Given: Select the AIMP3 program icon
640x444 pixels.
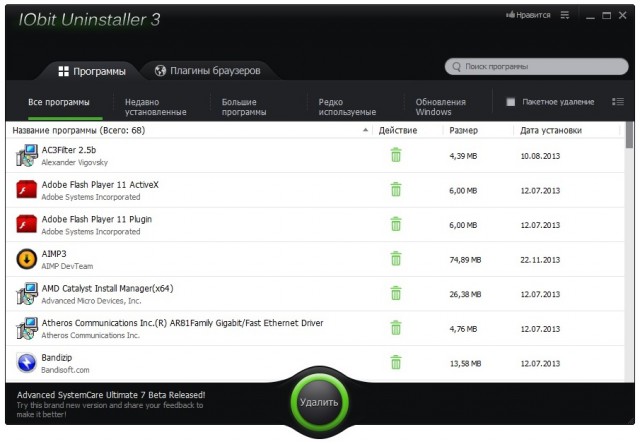Looking at the screenshot, I should (x=27, y=259).
